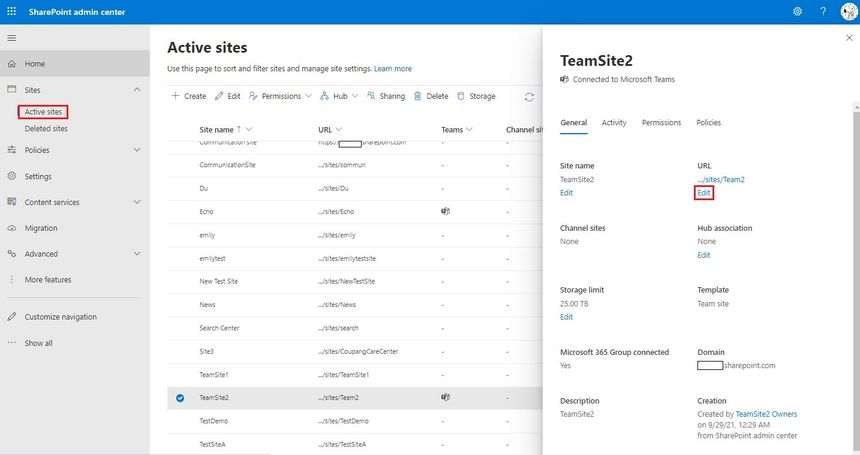Click the Teams icon in Echo row

point(445,211)
